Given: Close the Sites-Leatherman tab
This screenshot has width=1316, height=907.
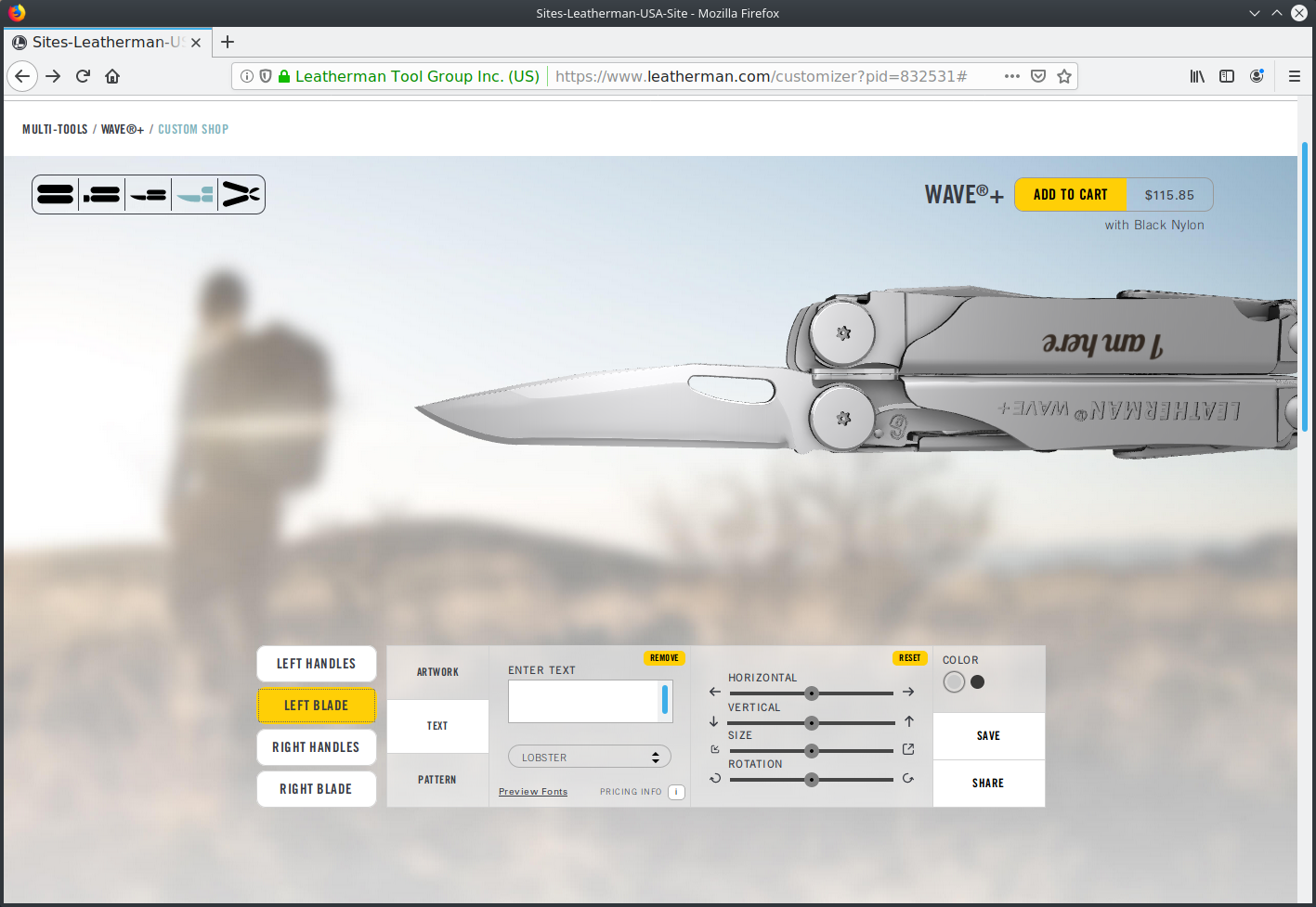Looking at the screenshot, I should (196, 42).
